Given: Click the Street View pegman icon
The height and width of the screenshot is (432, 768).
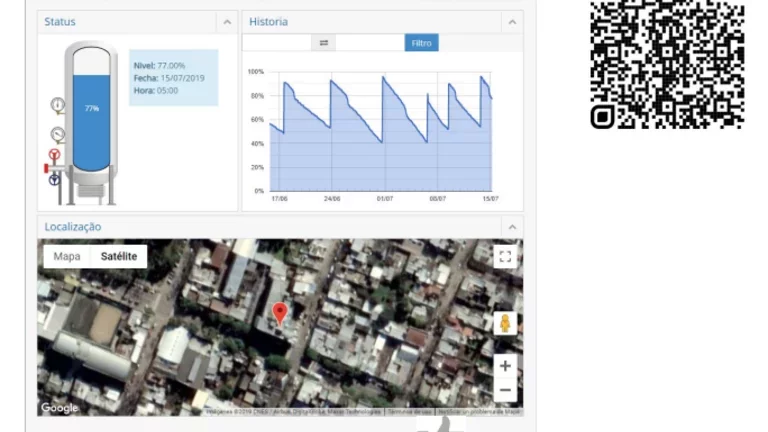Looking at the screenshot, I should 505,324.
